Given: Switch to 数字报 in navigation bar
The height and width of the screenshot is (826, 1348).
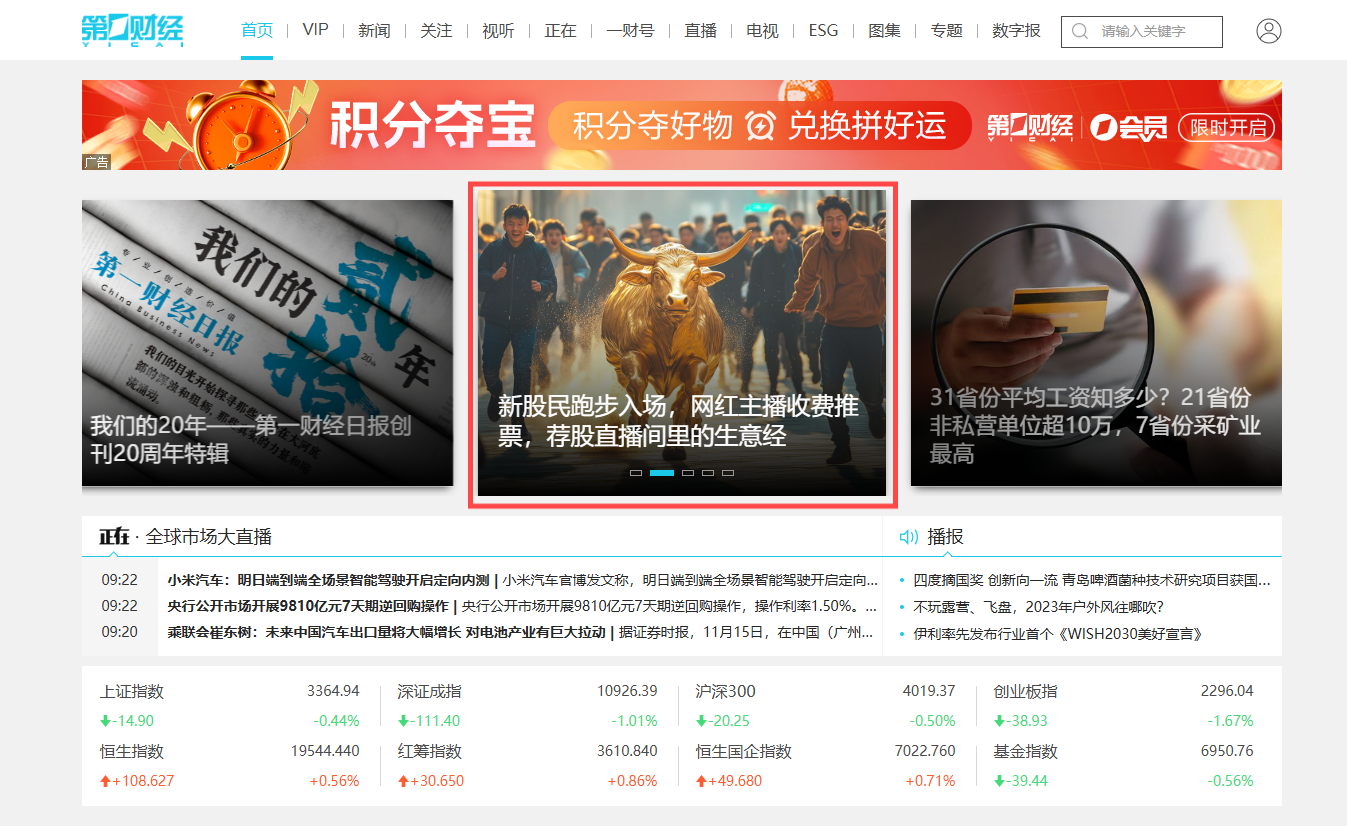Looking at the screenshot, I should coord(1016,30).
